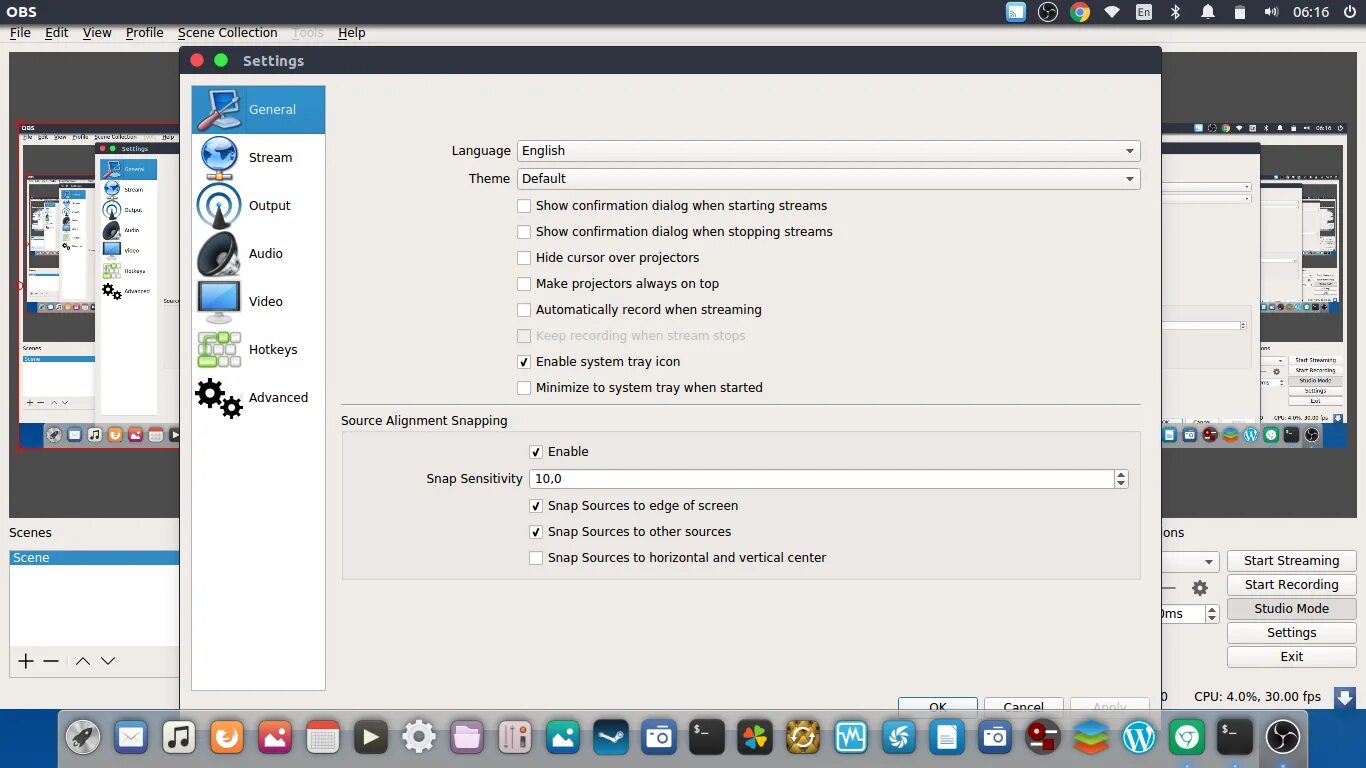Open transition properties gear icon
The width and height of the screenshot is (1366, 768).
(1200, 588)
